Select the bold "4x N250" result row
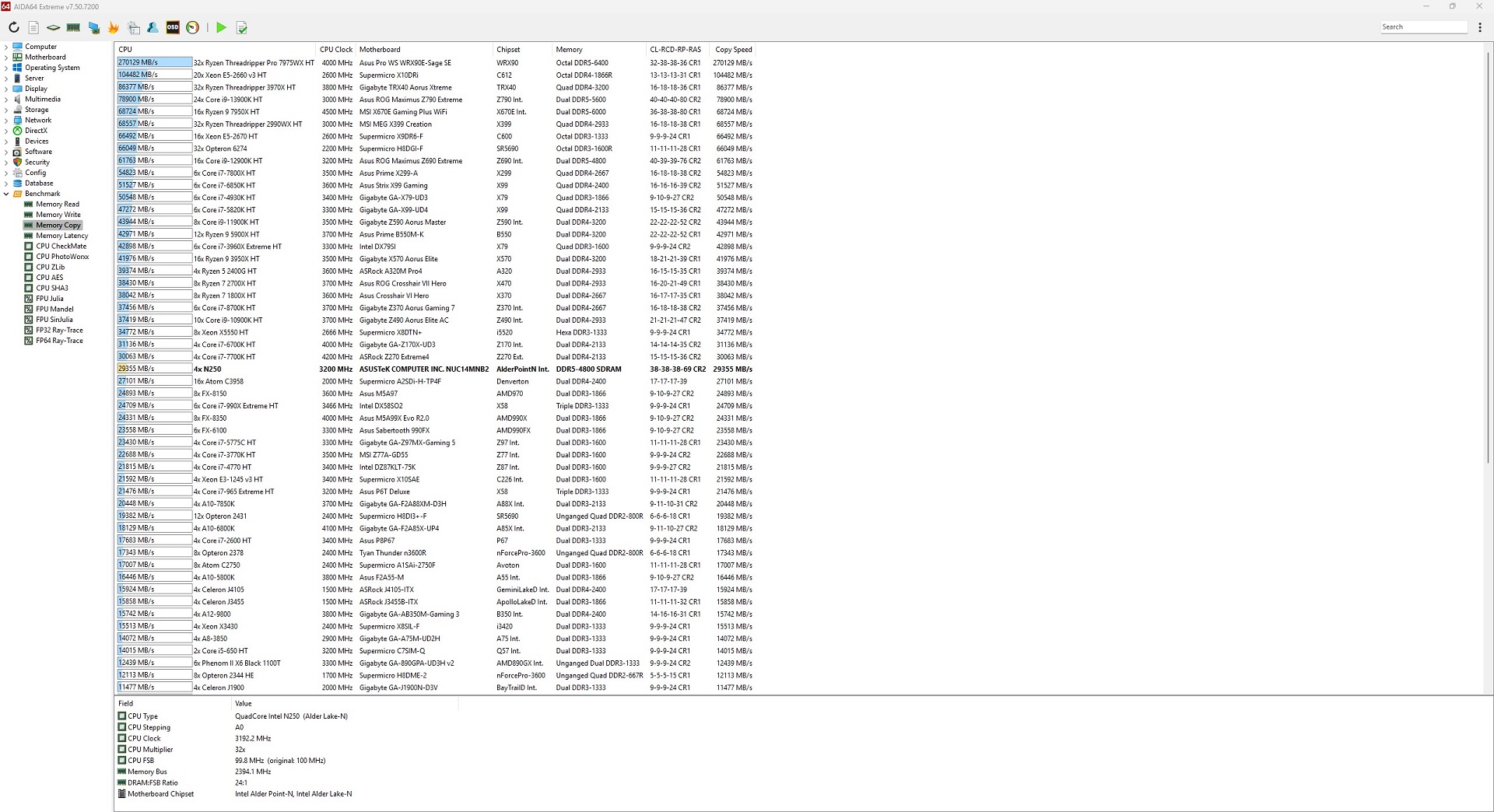The image size is (1494, 812). (436, 369)
